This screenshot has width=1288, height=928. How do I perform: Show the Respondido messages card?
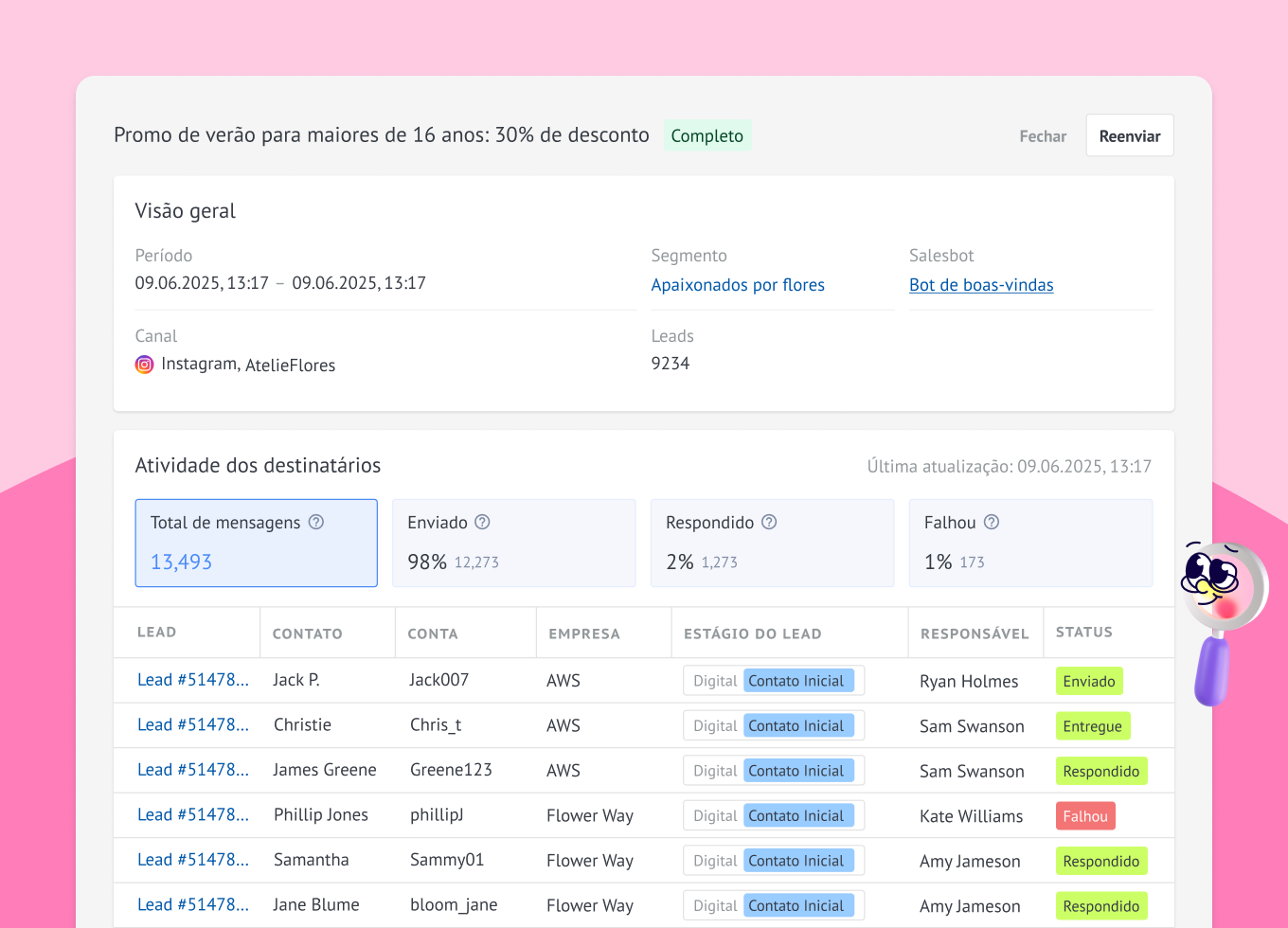(772, 543)
